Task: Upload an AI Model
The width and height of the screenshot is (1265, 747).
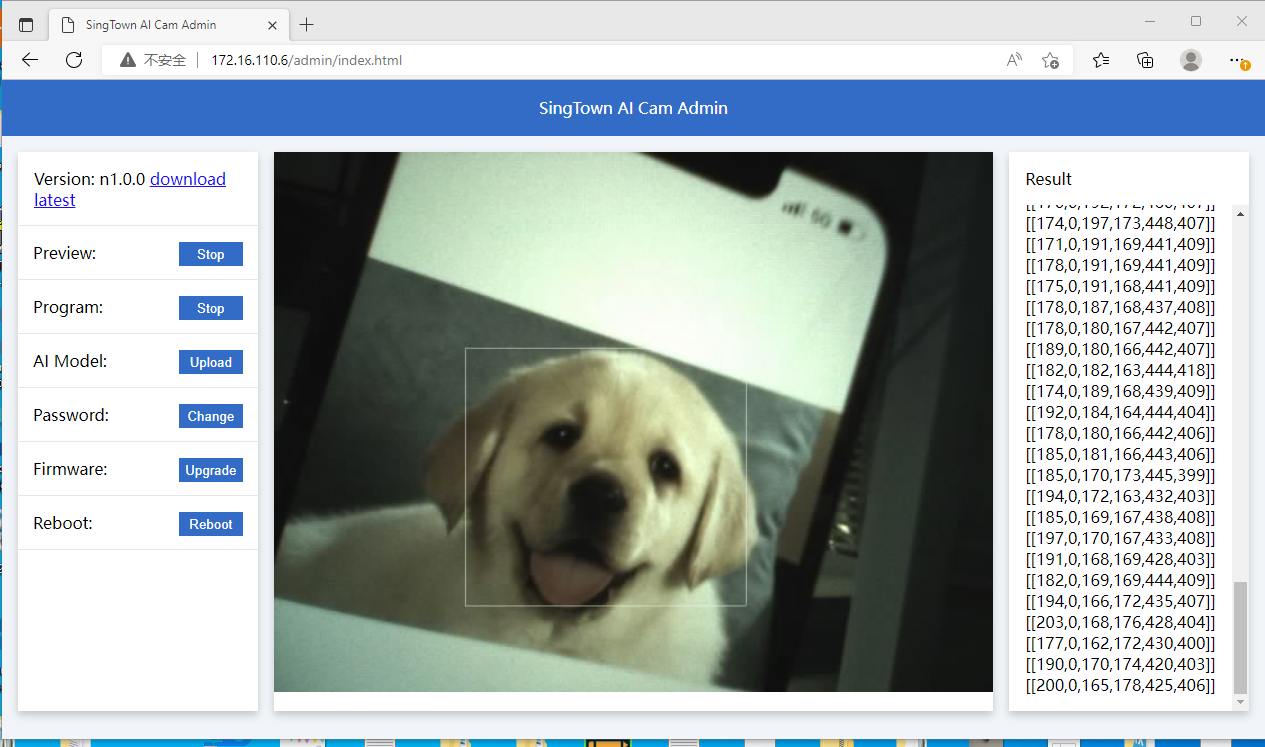Action: 210,362
